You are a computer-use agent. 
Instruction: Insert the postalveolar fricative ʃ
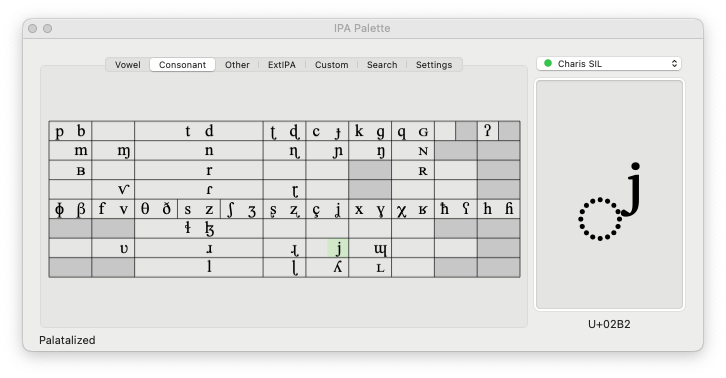[x=231, y=209]
